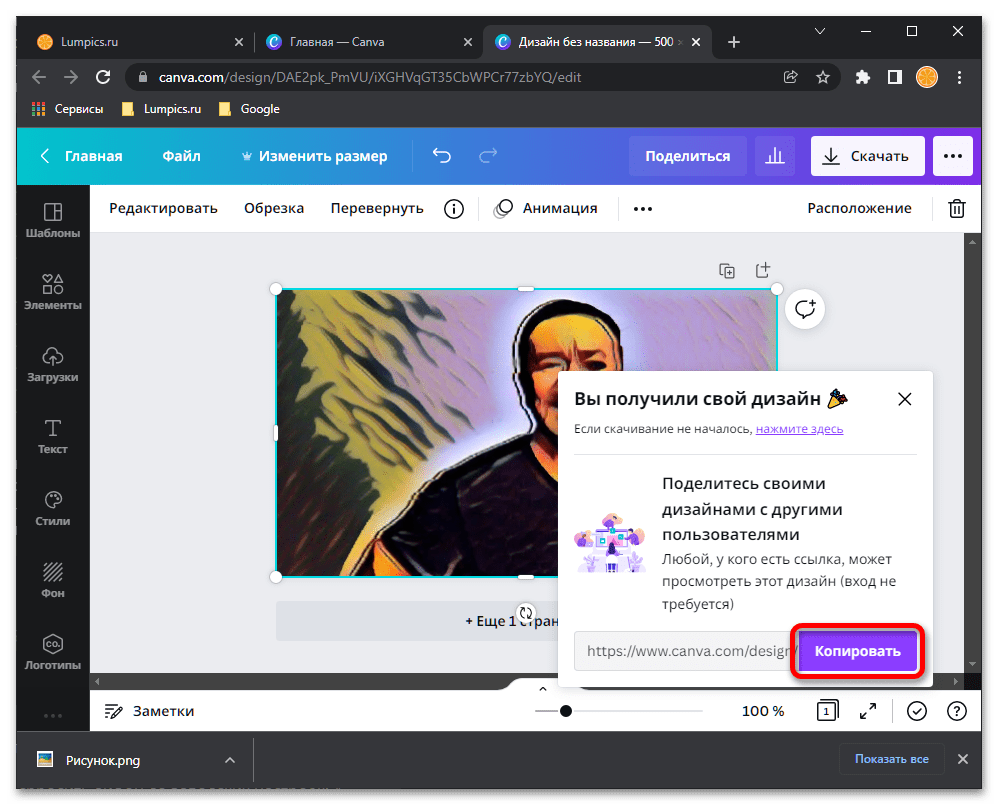The width and height of the screenshot is (998, 805).
Task: Open the help question mark icon
Action: pyautogui.click(x=957, y=711)
